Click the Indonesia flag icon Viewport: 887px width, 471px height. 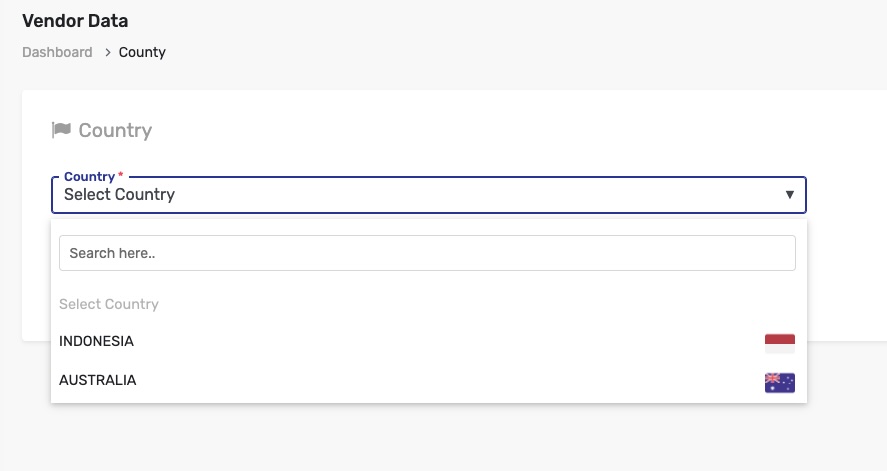click(779, 343)
